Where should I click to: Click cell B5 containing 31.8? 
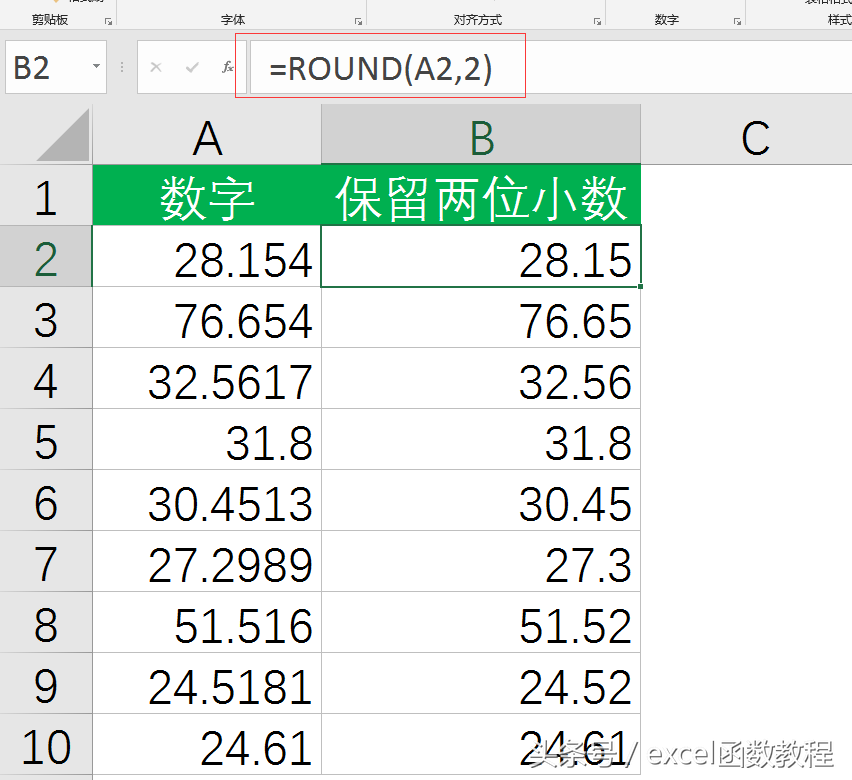481,439
